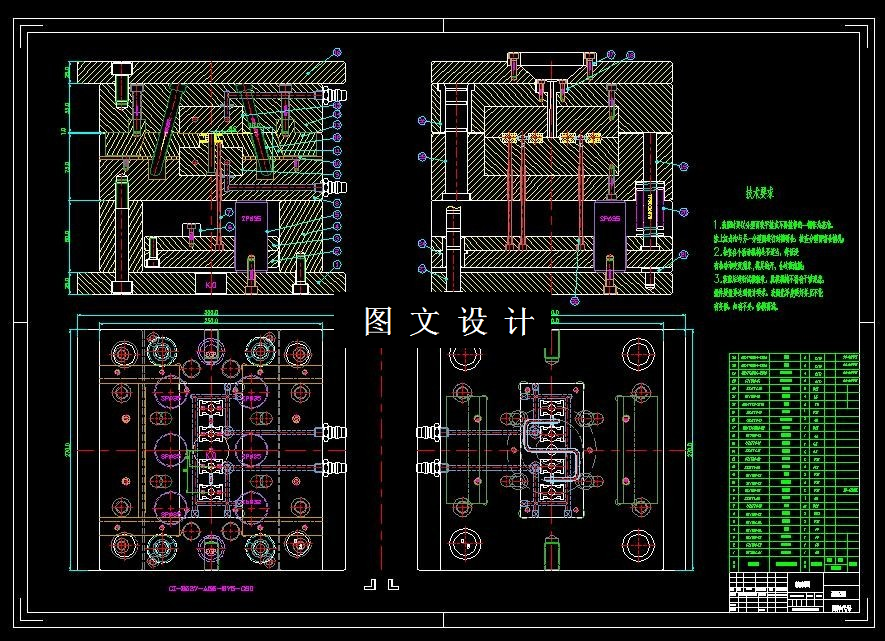Click the KO label at the center of the bottom-left plan
The image size is (885, 641).
tap(211, 454)
